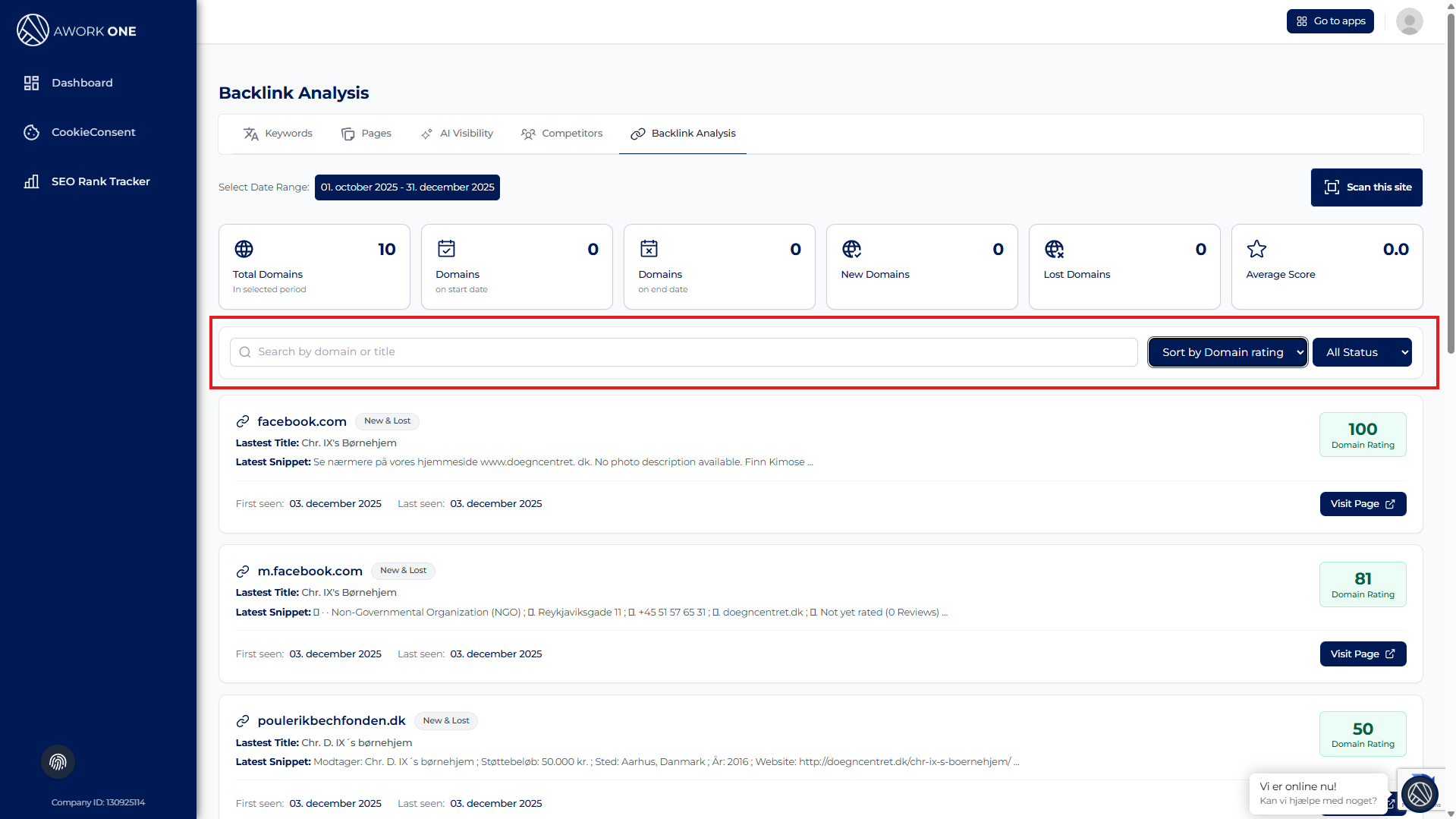Expand the All Status filter dropdown
Image resolution: width=1456 pixels, height=819 pixels.
(x=1361, y=352)
